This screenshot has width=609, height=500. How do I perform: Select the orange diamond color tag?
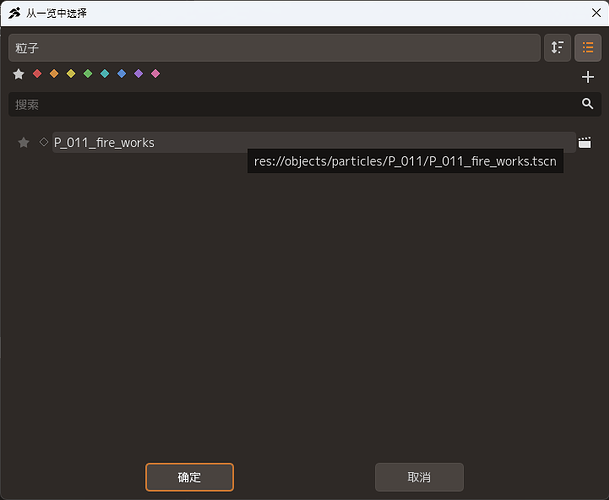(54, 73)
